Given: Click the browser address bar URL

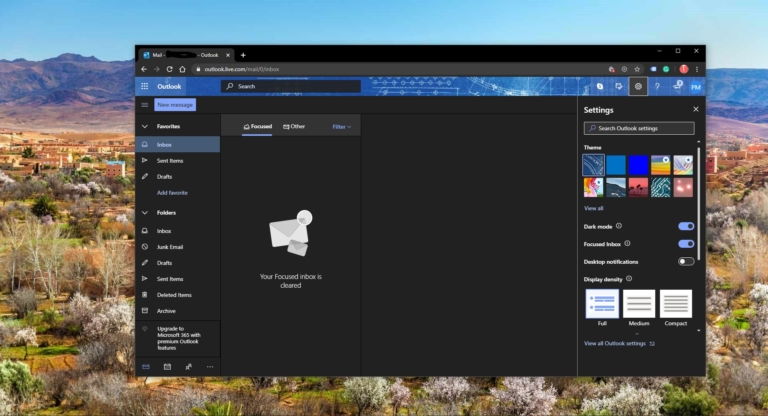Looking at the screenshot, I should tap(241, 69).
